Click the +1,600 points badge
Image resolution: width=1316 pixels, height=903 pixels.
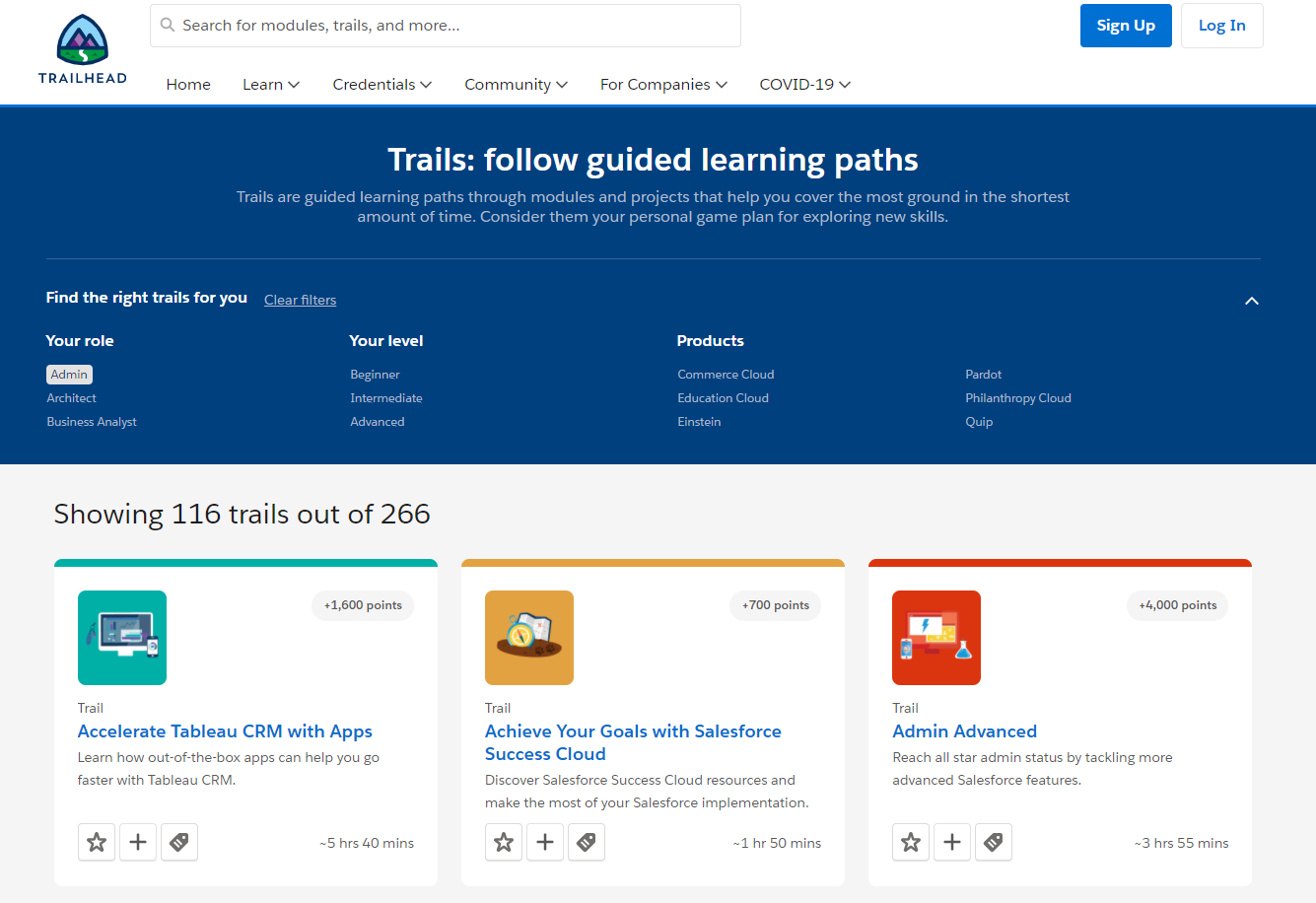coord(363,605)
